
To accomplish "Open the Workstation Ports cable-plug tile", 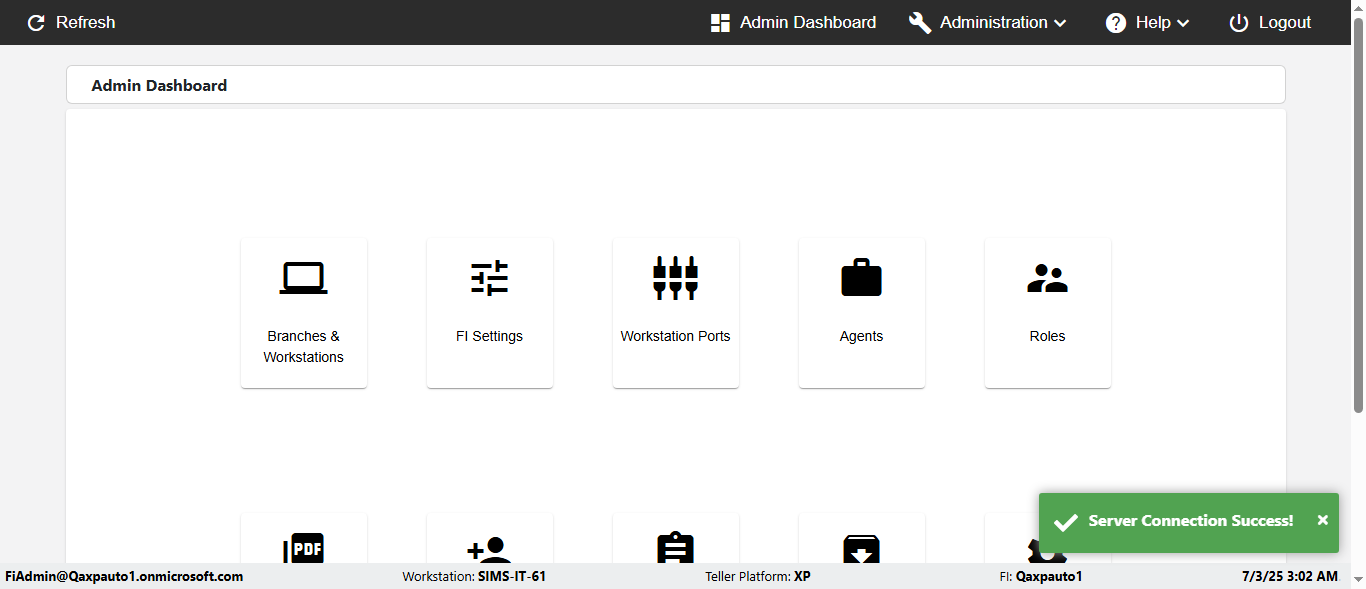I will point(676,313).
